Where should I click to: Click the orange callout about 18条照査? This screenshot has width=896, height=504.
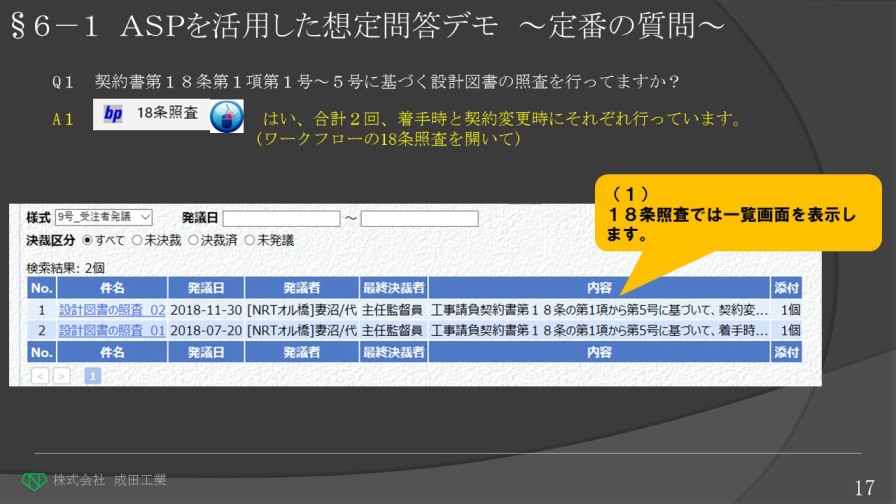tap(737, 212)
